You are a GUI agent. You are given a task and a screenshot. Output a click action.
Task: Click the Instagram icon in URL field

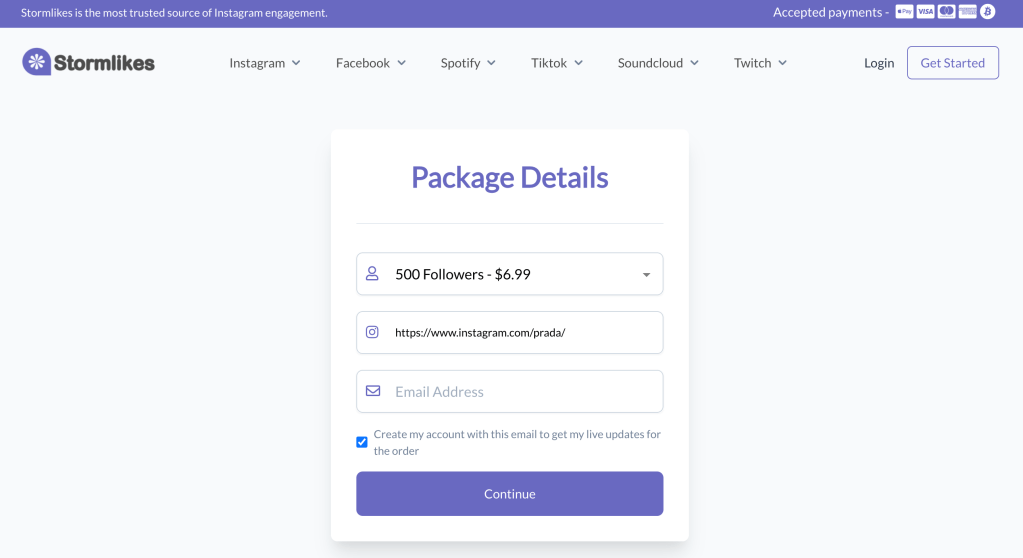(x=372, y=332)
